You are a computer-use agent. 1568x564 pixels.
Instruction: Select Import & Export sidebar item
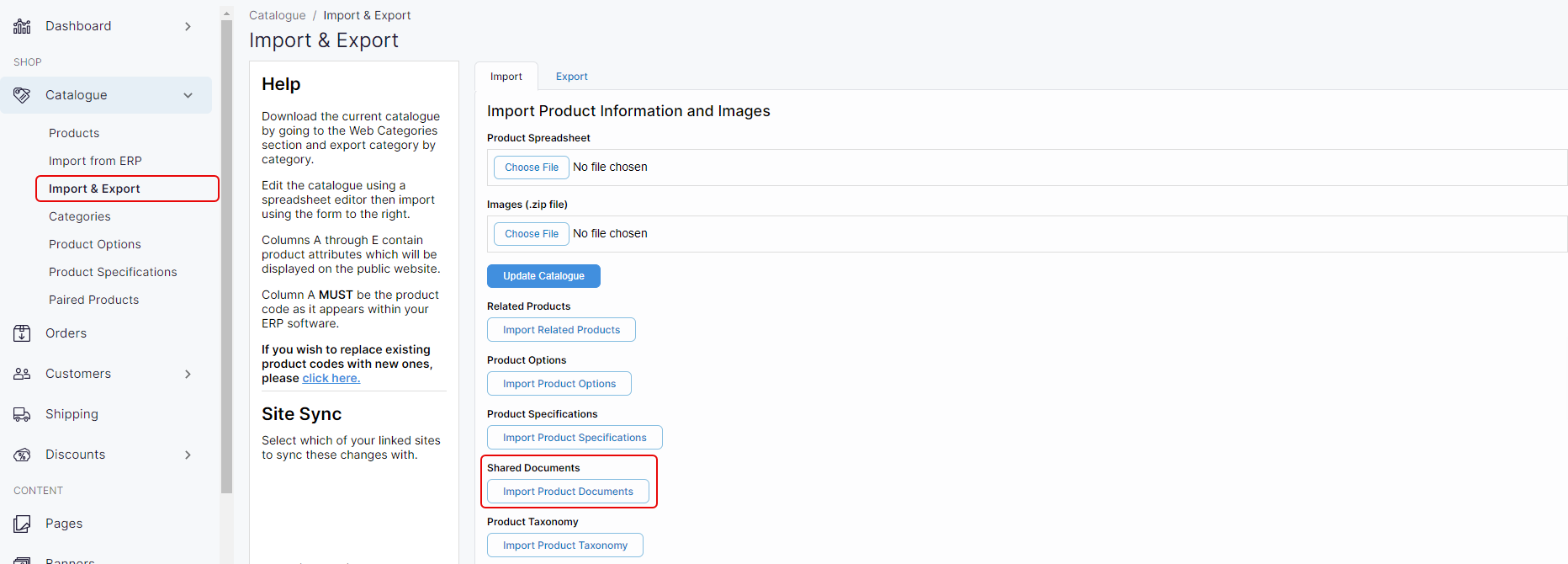[127, 189]
